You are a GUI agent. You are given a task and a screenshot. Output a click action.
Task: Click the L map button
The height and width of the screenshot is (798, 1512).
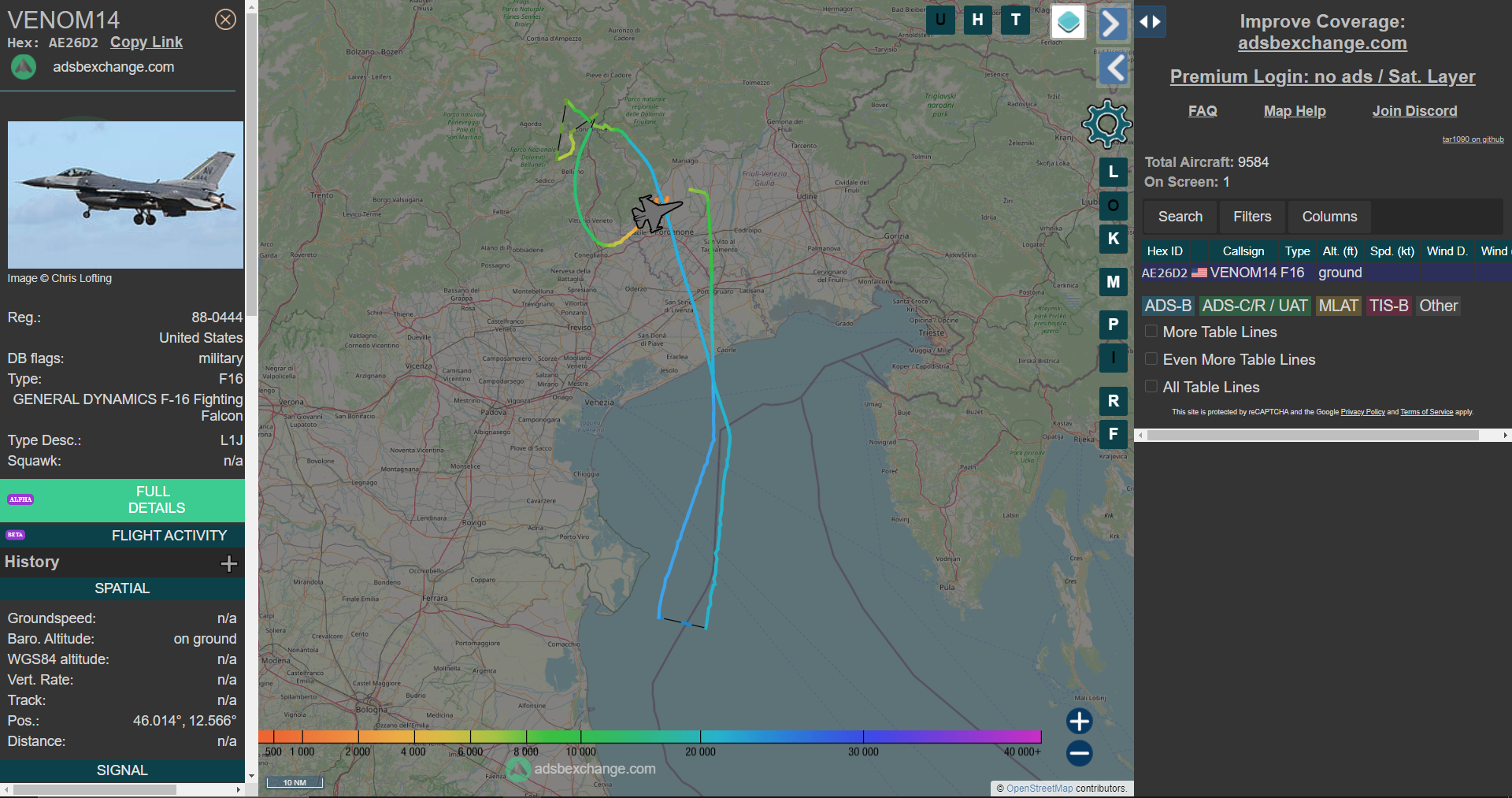[x=1113, y=172]
